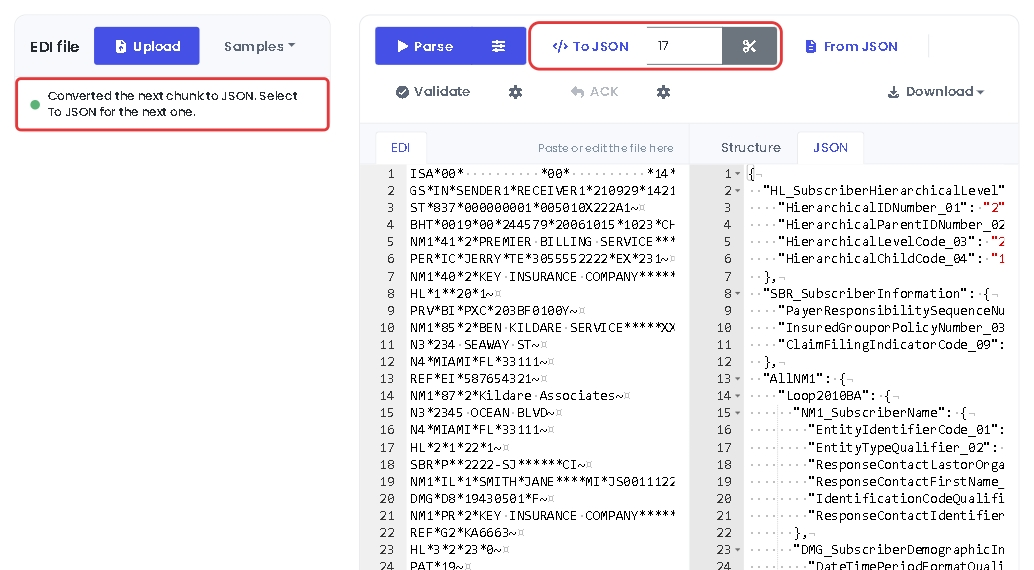The image size is (1034, 570).
Task: Switch to the Structure tab
Action: [750, 148]
